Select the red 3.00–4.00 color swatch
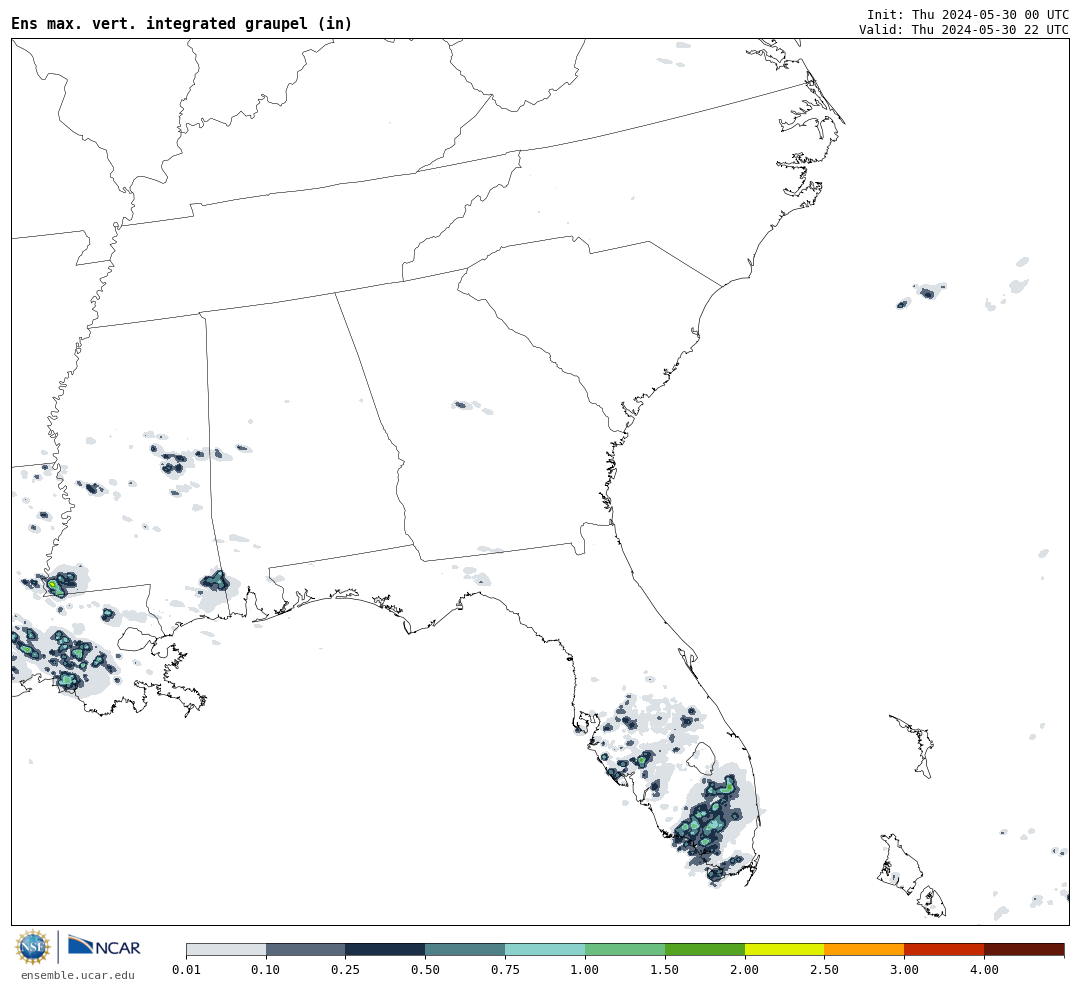1080x988 pixels. point(944,949)
